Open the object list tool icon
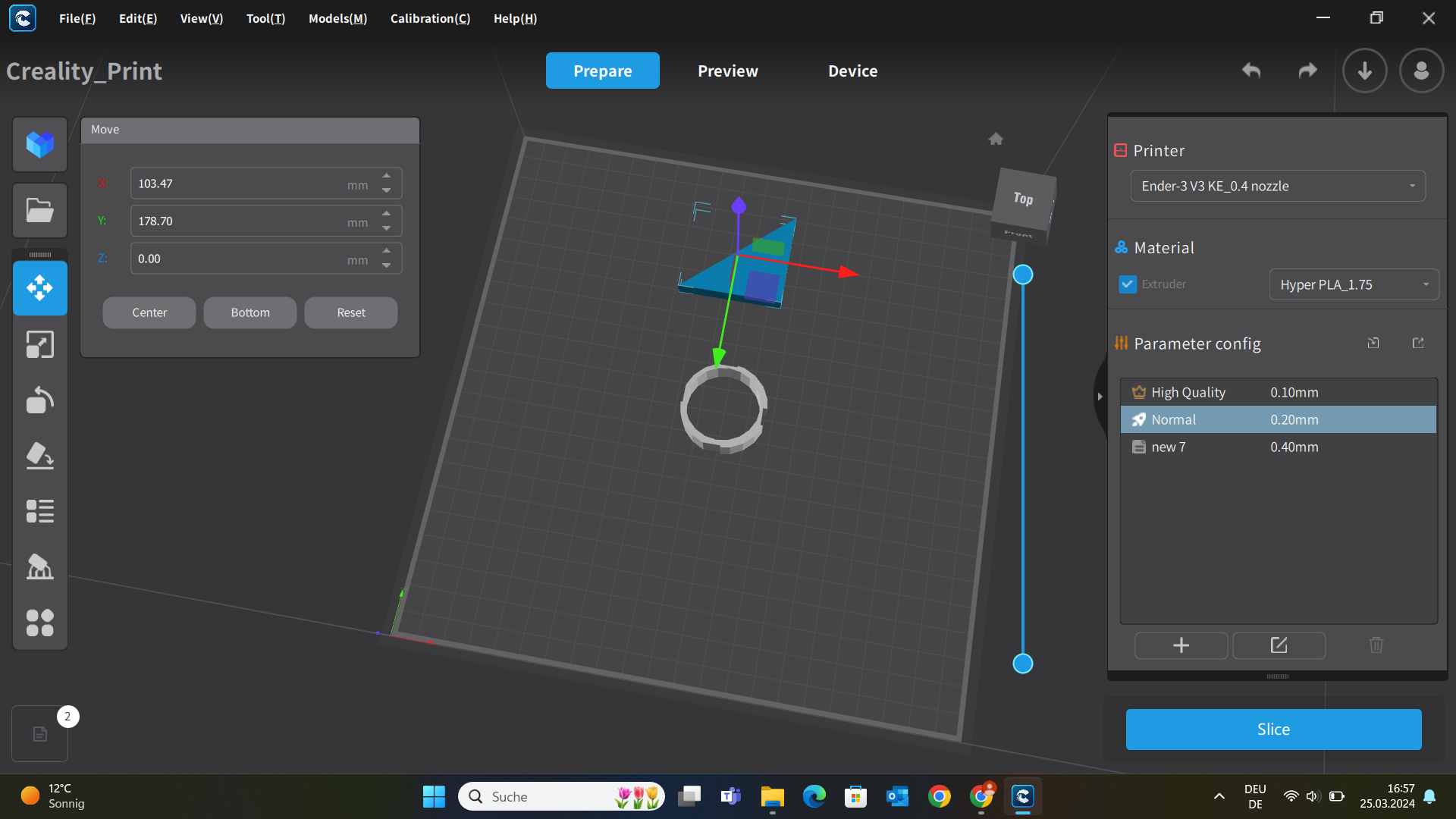This screenshot has height=819, width=1456. pyautogui.click(x=40, y=511)
